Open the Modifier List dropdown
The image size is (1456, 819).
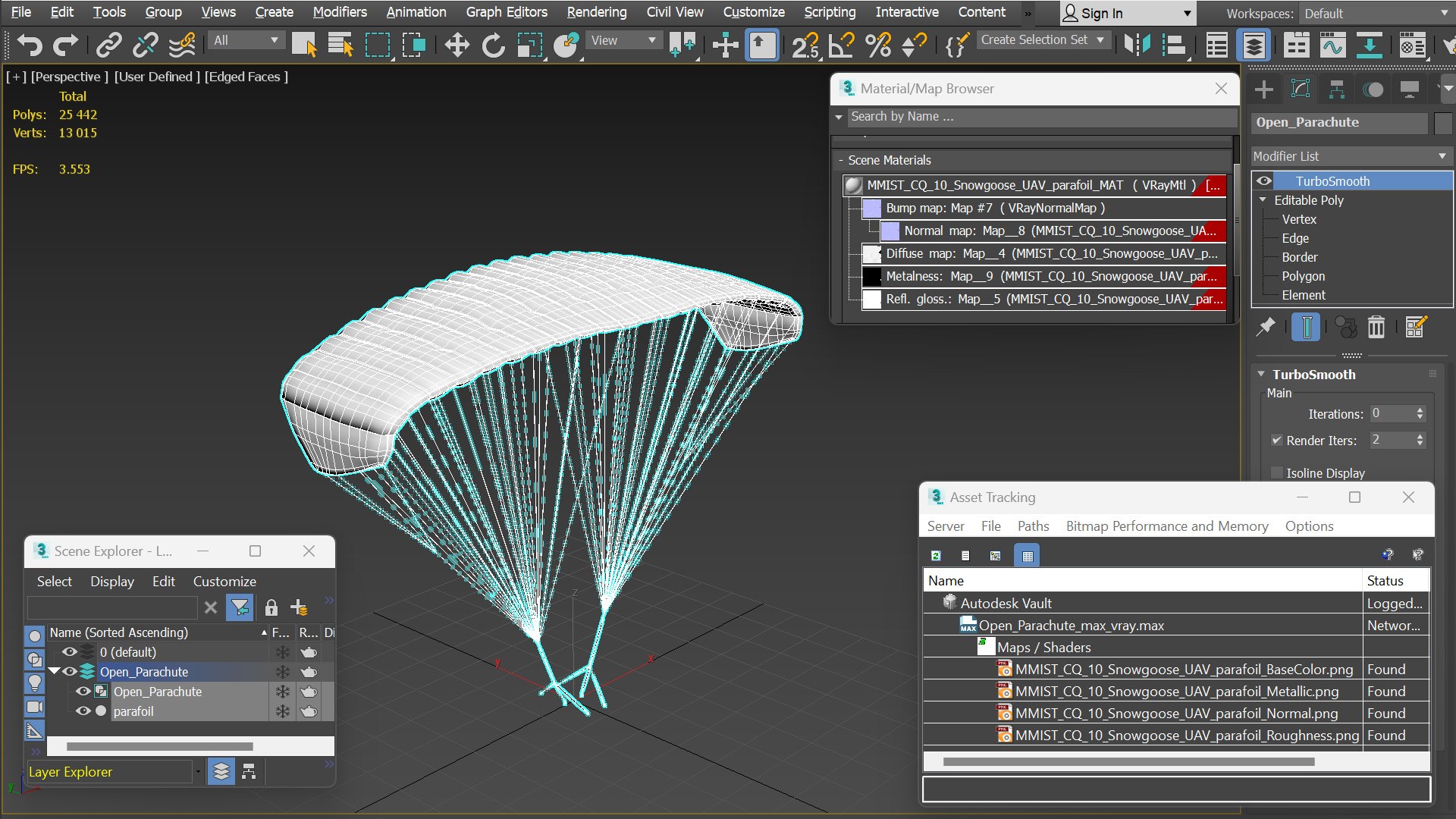click(1351, 155)
